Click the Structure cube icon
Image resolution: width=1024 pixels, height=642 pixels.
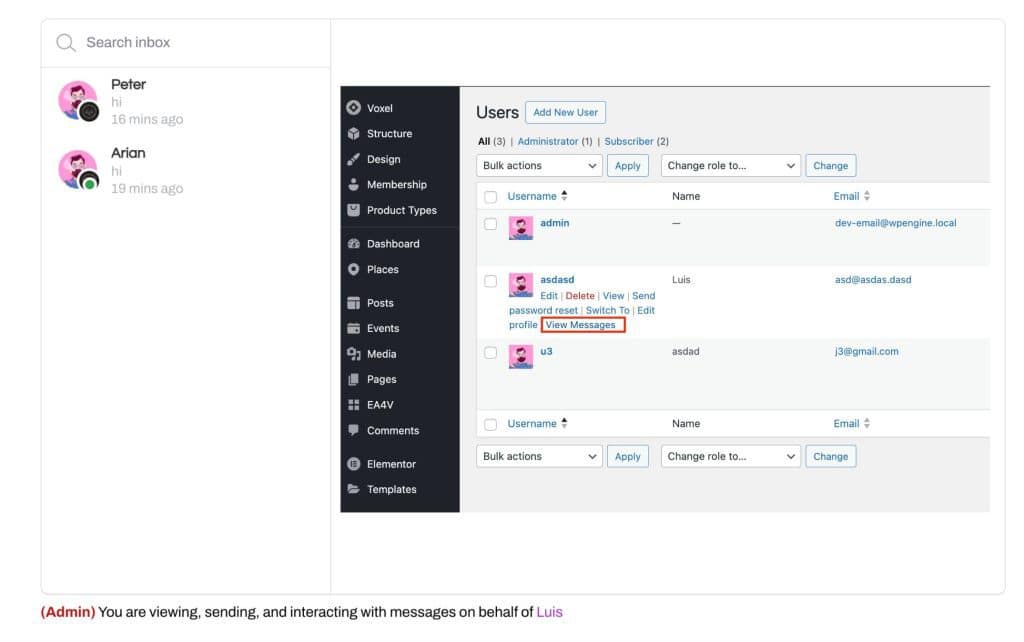point(353,134)
